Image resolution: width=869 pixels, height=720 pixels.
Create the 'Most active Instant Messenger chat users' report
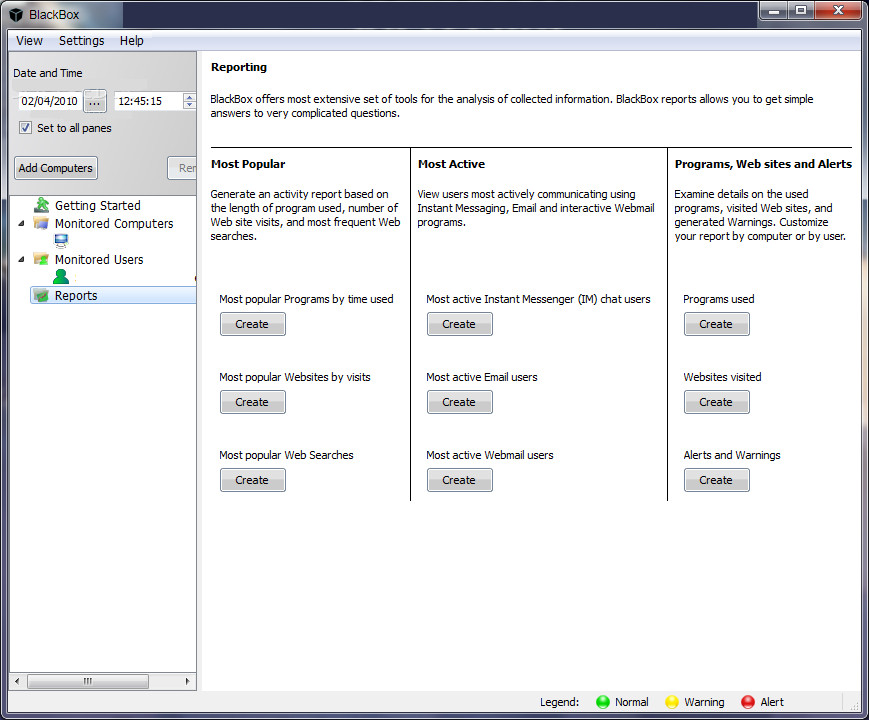pos(459,324)
